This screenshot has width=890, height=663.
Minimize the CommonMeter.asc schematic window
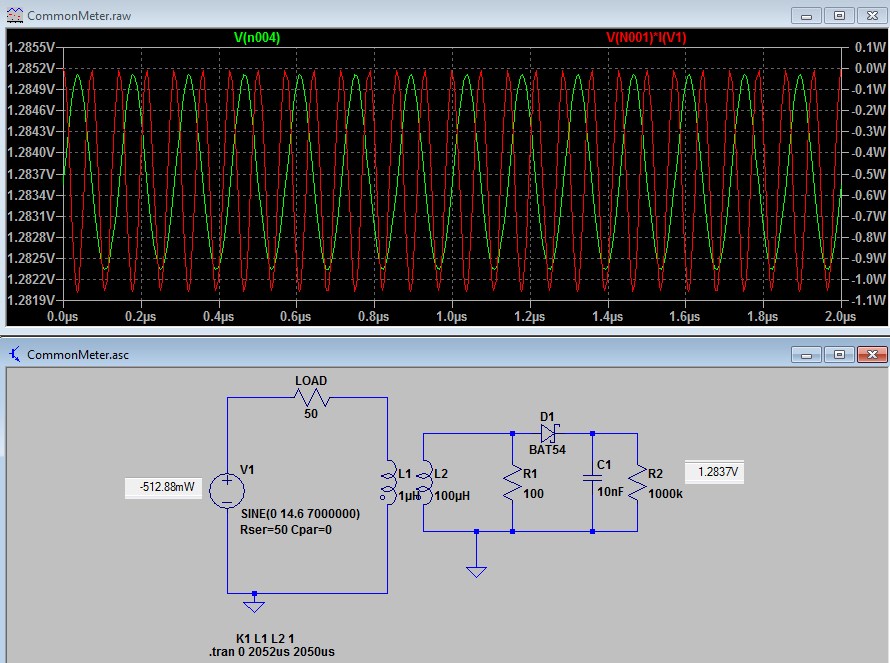pos(809,355)
